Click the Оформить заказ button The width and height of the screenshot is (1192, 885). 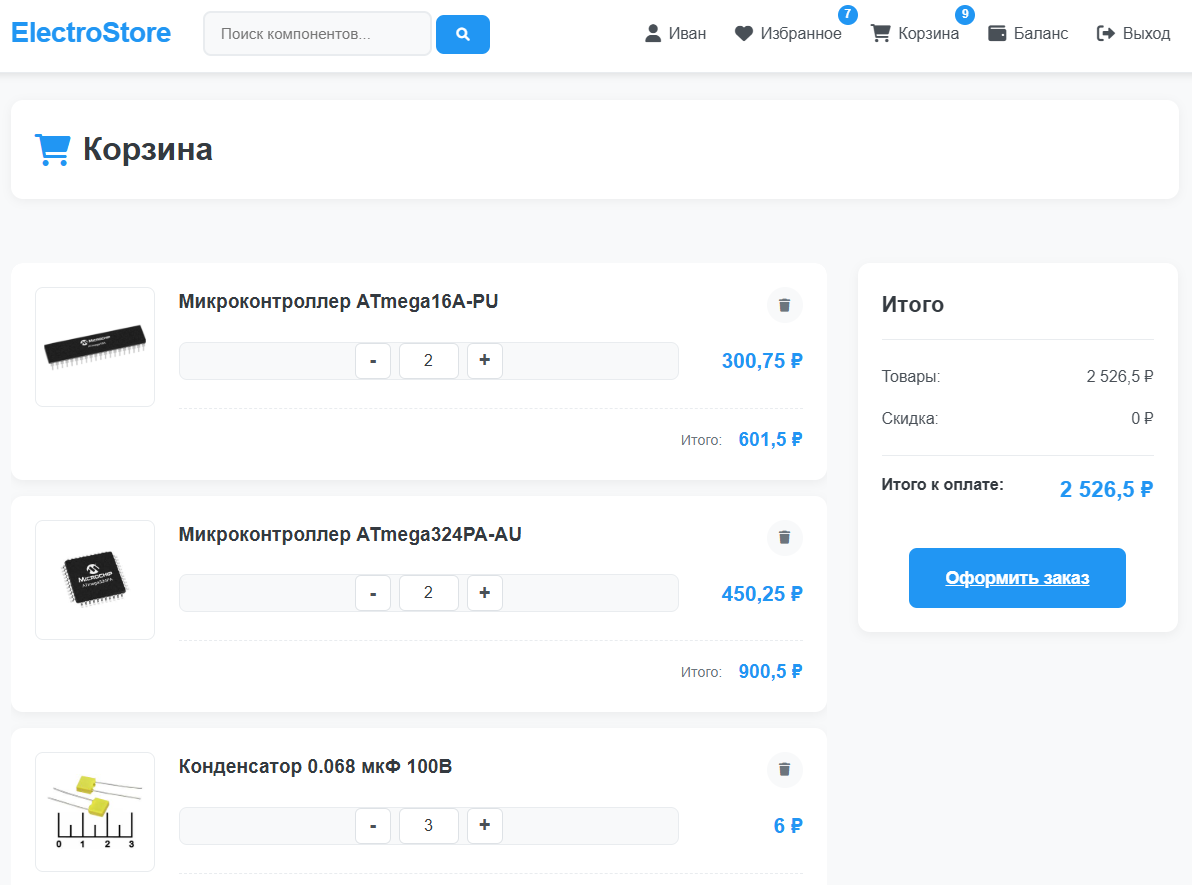click(x=1017, y=578)
